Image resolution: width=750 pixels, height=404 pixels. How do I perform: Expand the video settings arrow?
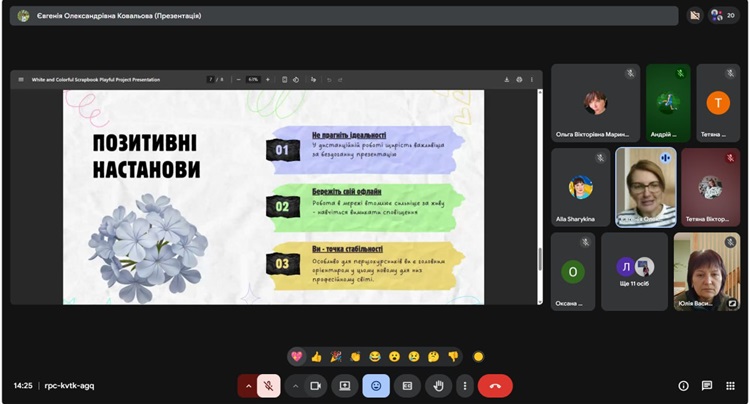coord(295,385)
